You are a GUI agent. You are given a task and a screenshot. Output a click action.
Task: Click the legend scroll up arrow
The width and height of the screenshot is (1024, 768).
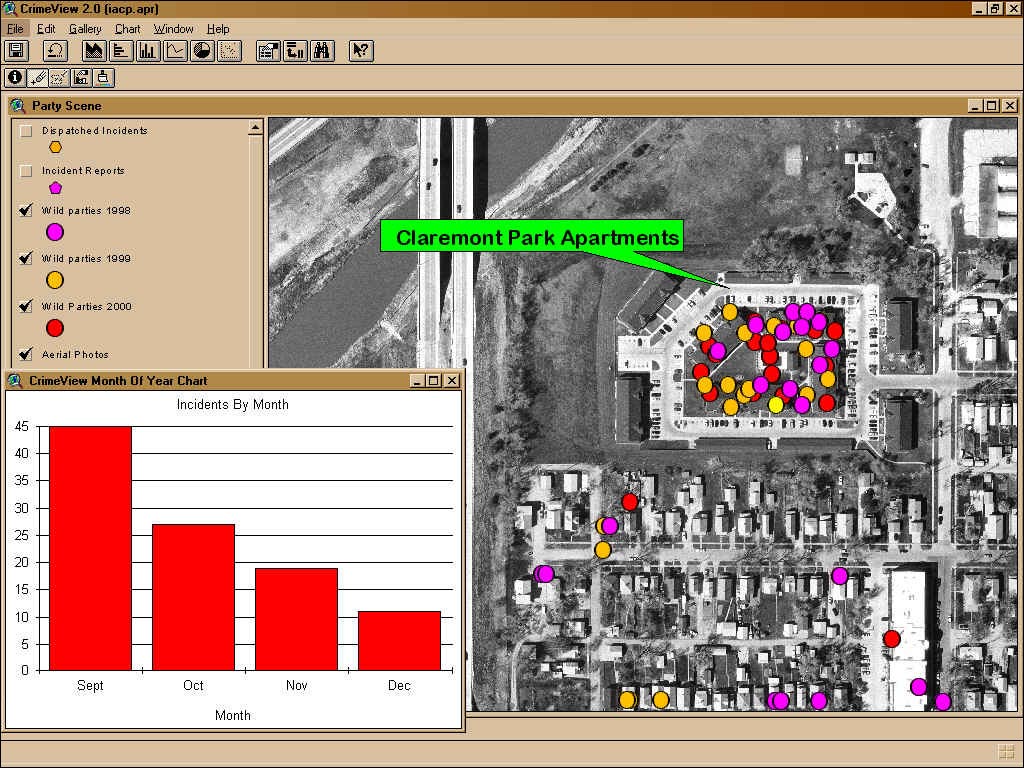pos(256,127)
